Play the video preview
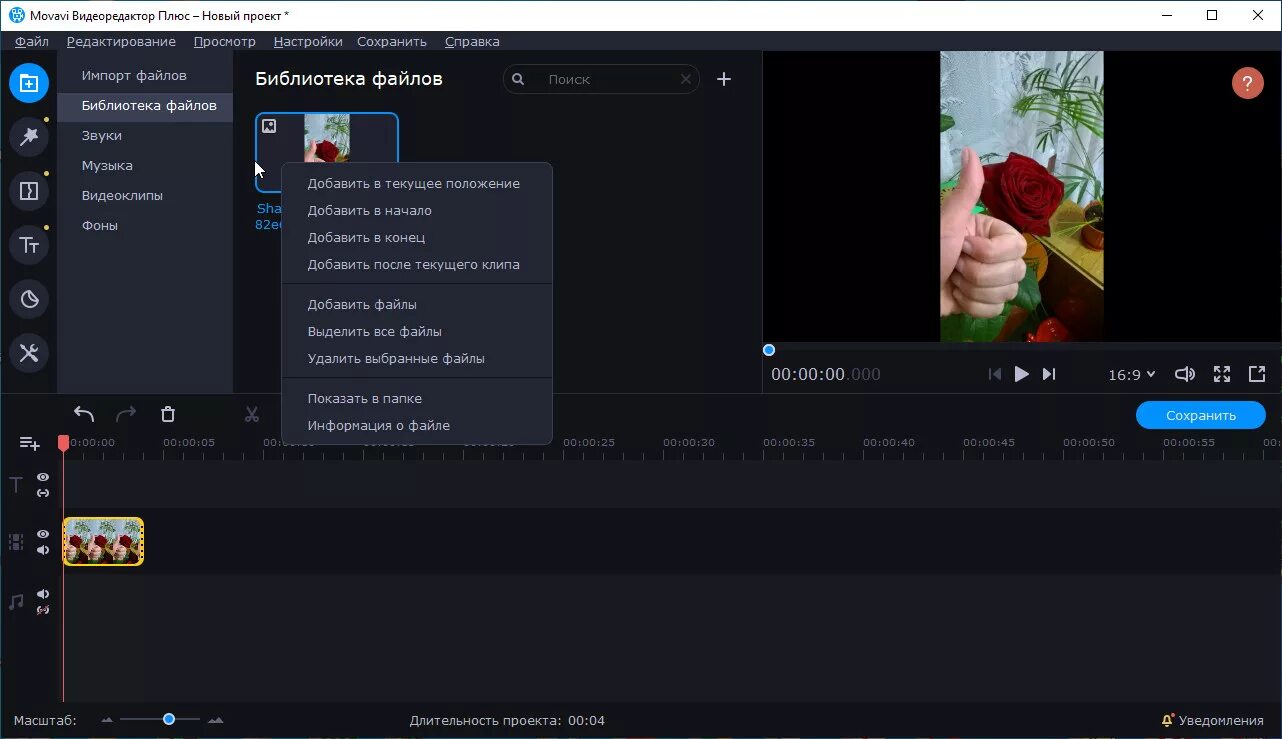 [x=1021, y=374]
